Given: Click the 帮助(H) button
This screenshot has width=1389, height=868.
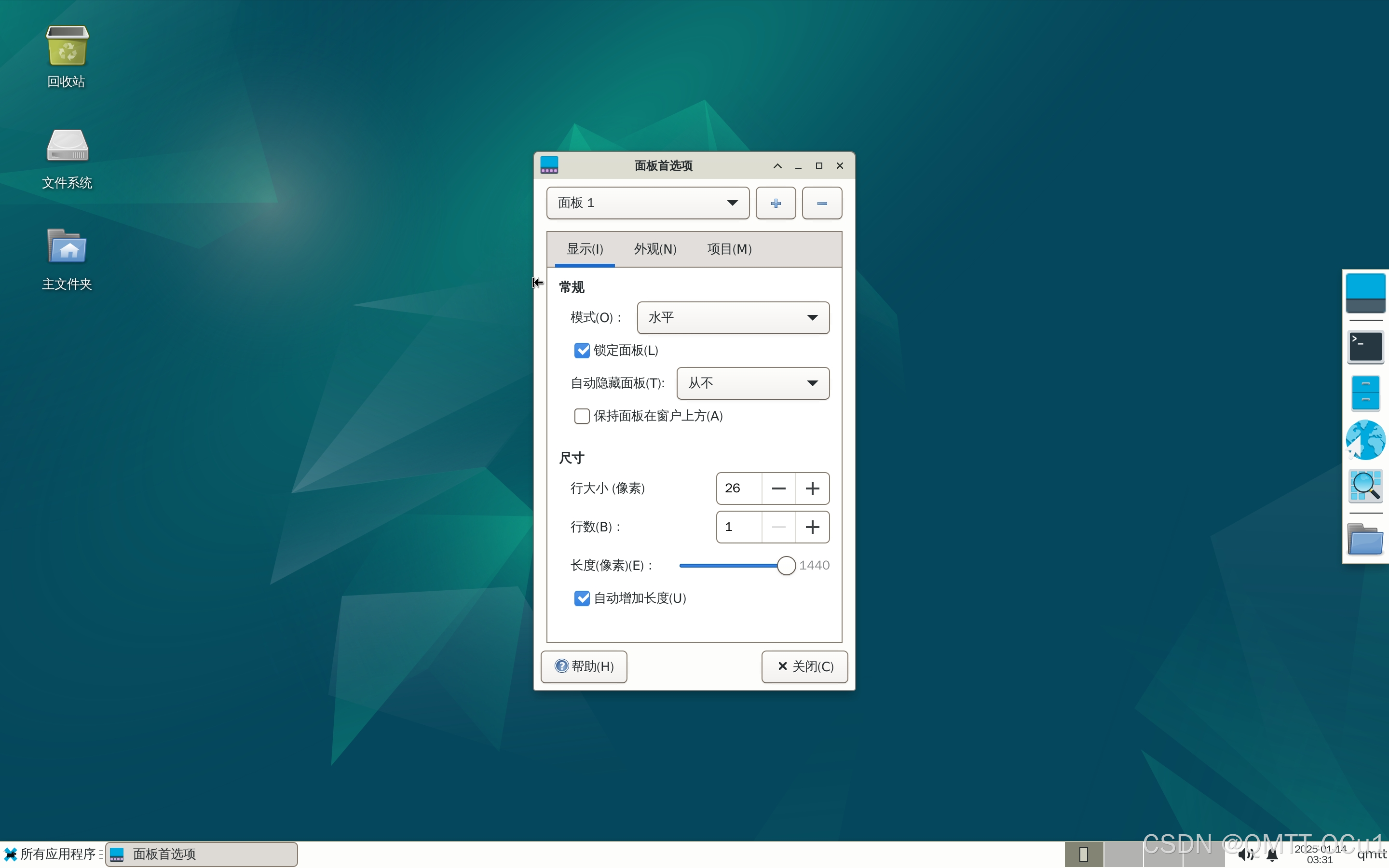Looking at the screenshot, I should (584, 666).
